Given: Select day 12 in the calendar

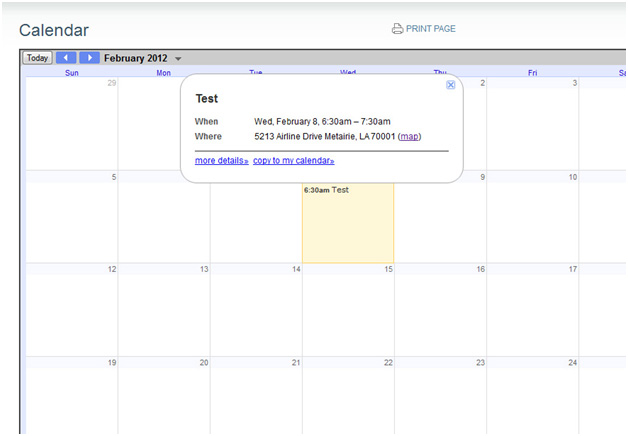Looking at the screenshot, I should (112, 269).
